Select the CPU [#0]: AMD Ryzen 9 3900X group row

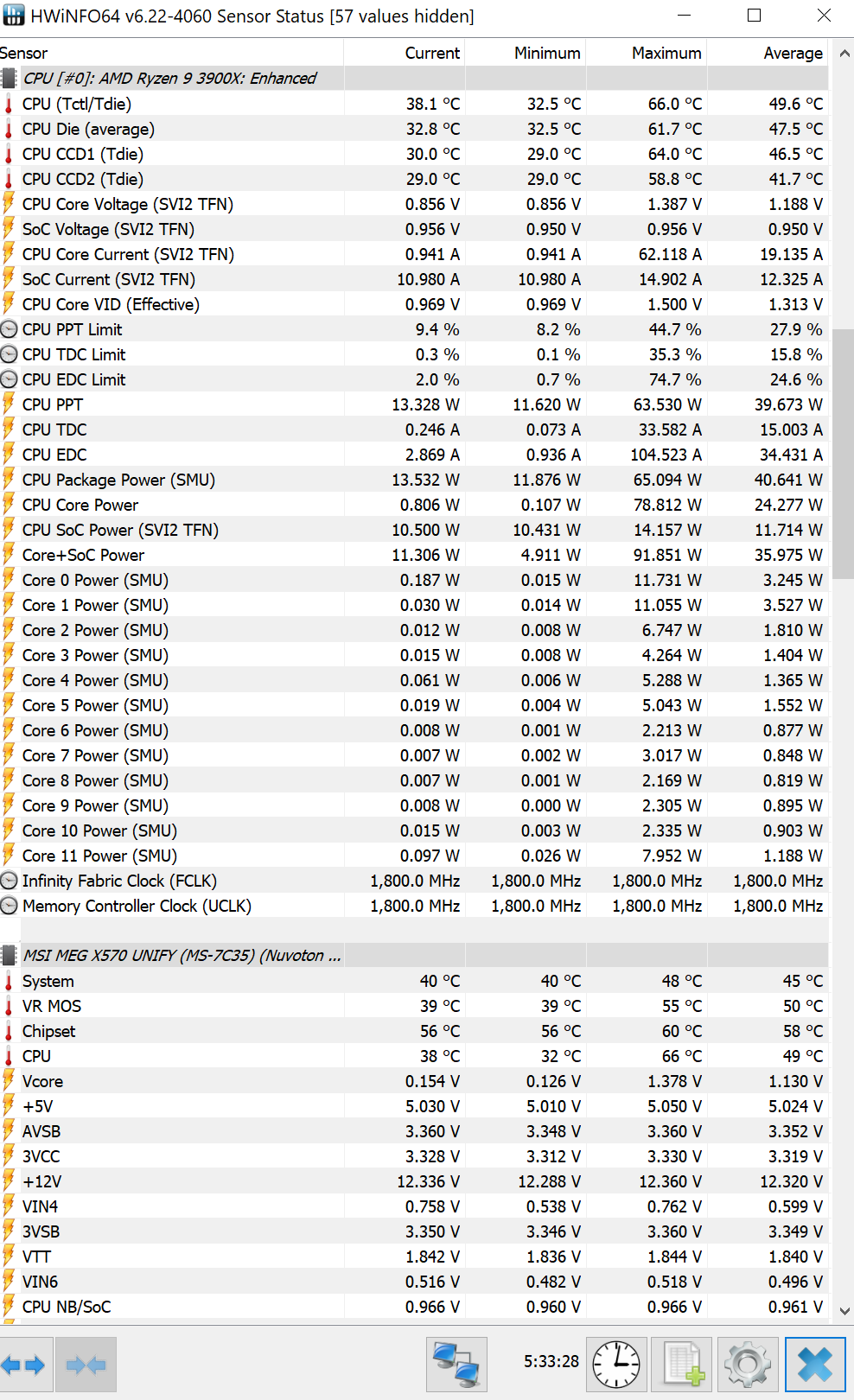tap(414, 79)
